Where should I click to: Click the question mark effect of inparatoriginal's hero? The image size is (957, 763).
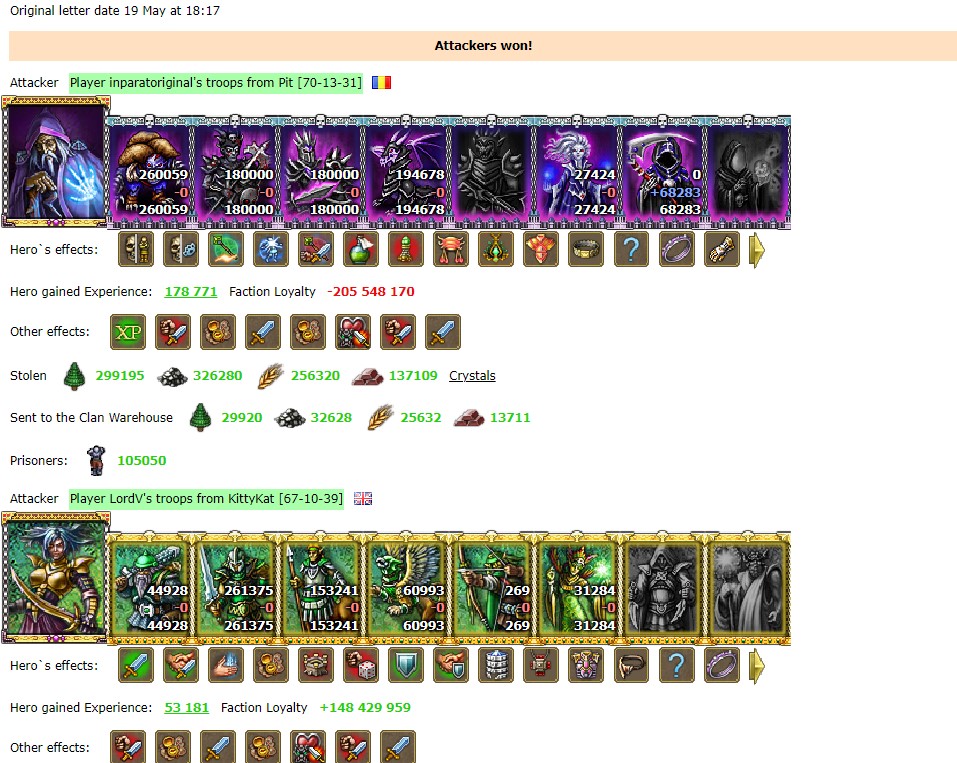631,249
